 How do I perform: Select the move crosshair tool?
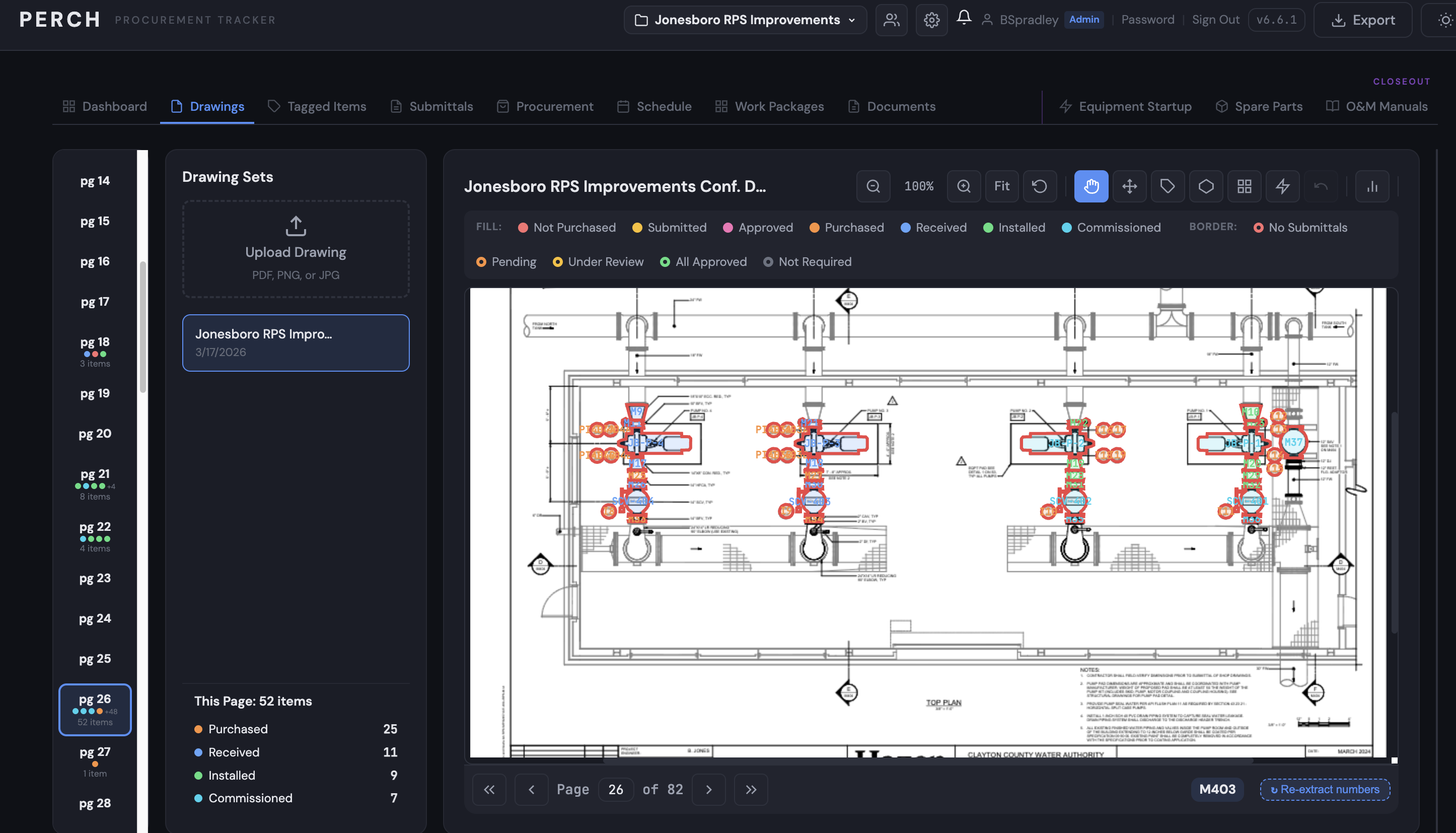coord(1129,186)
